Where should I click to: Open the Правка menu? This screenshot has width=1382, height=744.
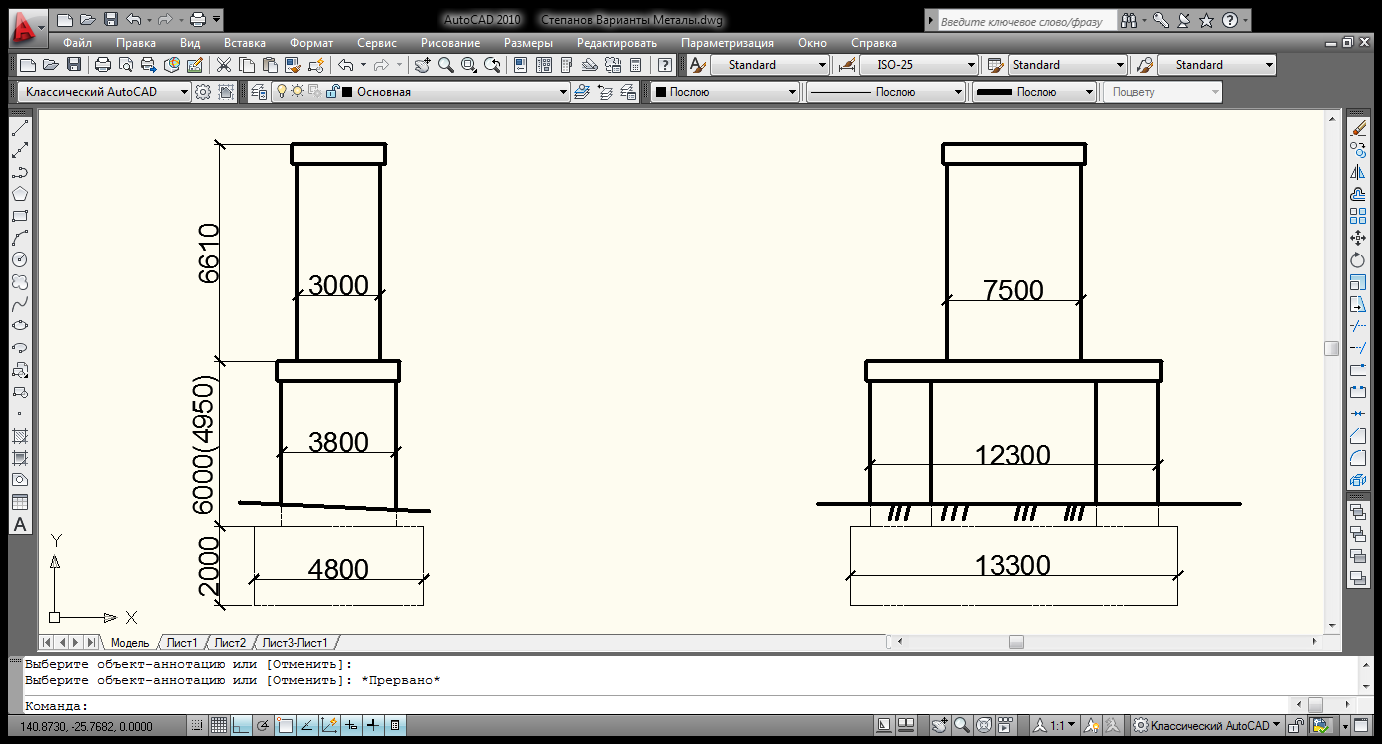point(136,43)
